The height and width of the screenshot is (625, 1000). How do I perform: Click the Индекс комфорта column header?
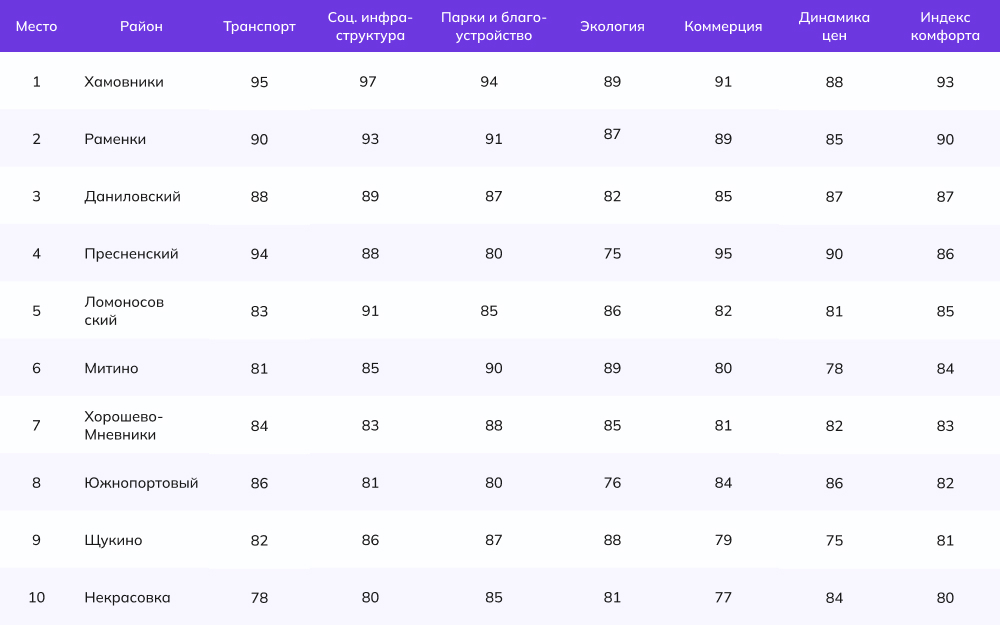click(945, 27)
